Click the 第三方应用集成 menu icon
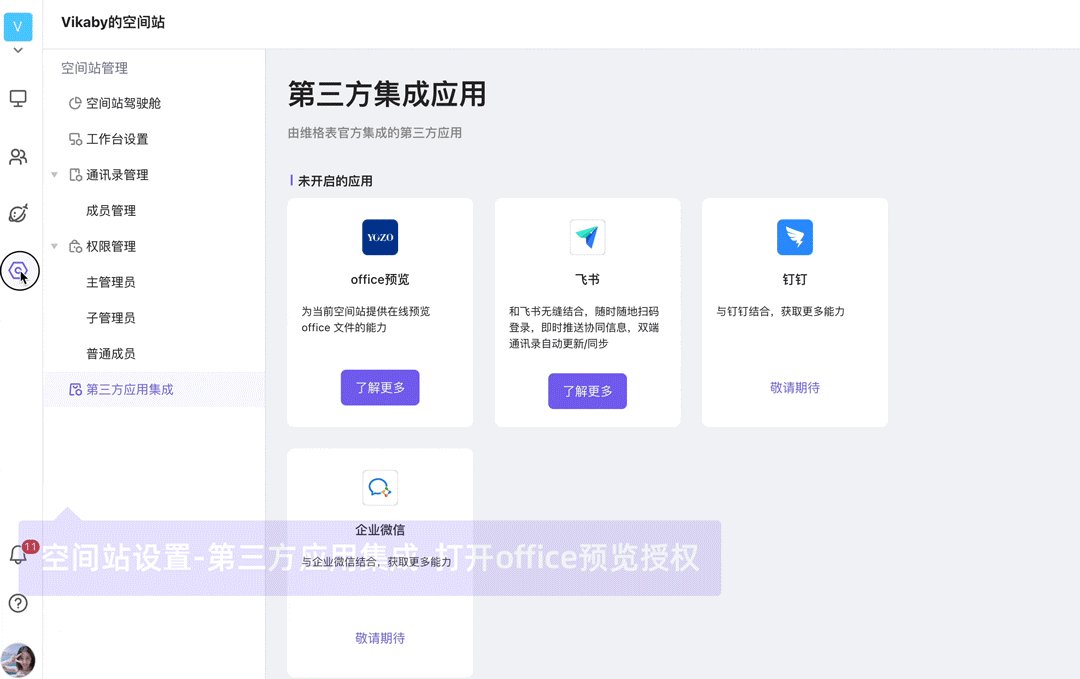This screenshot has width=1080, height=679. (75, 390)
